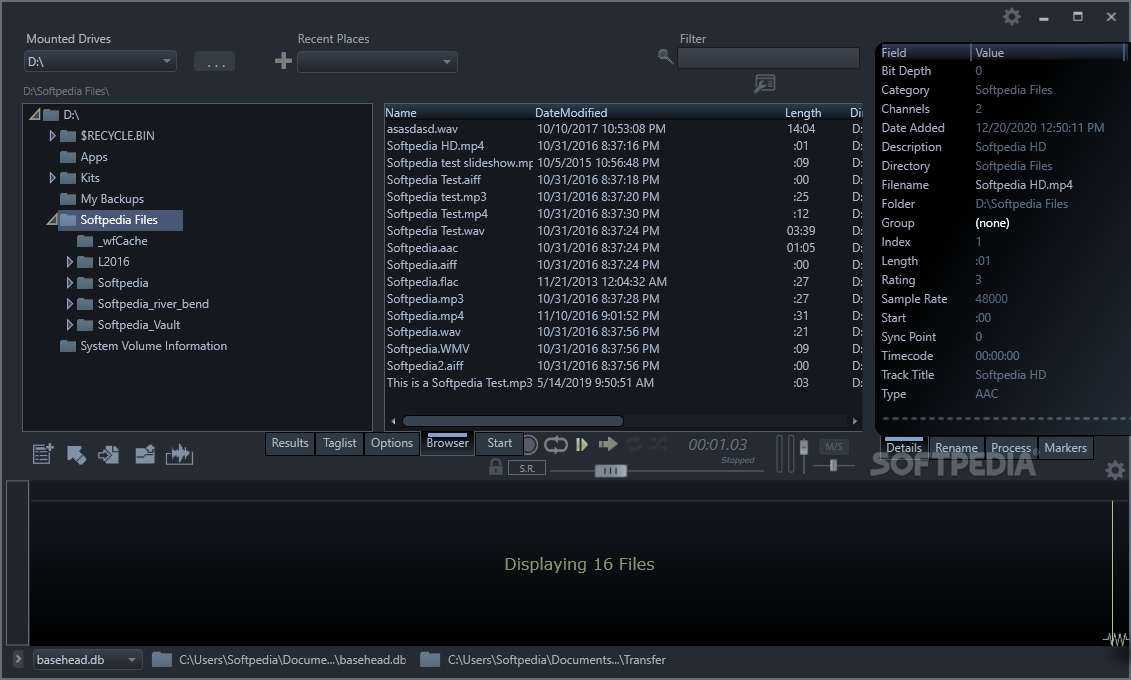Click the browse '...' button
The image size is (1131, 680).
click(x=215, y=61)
